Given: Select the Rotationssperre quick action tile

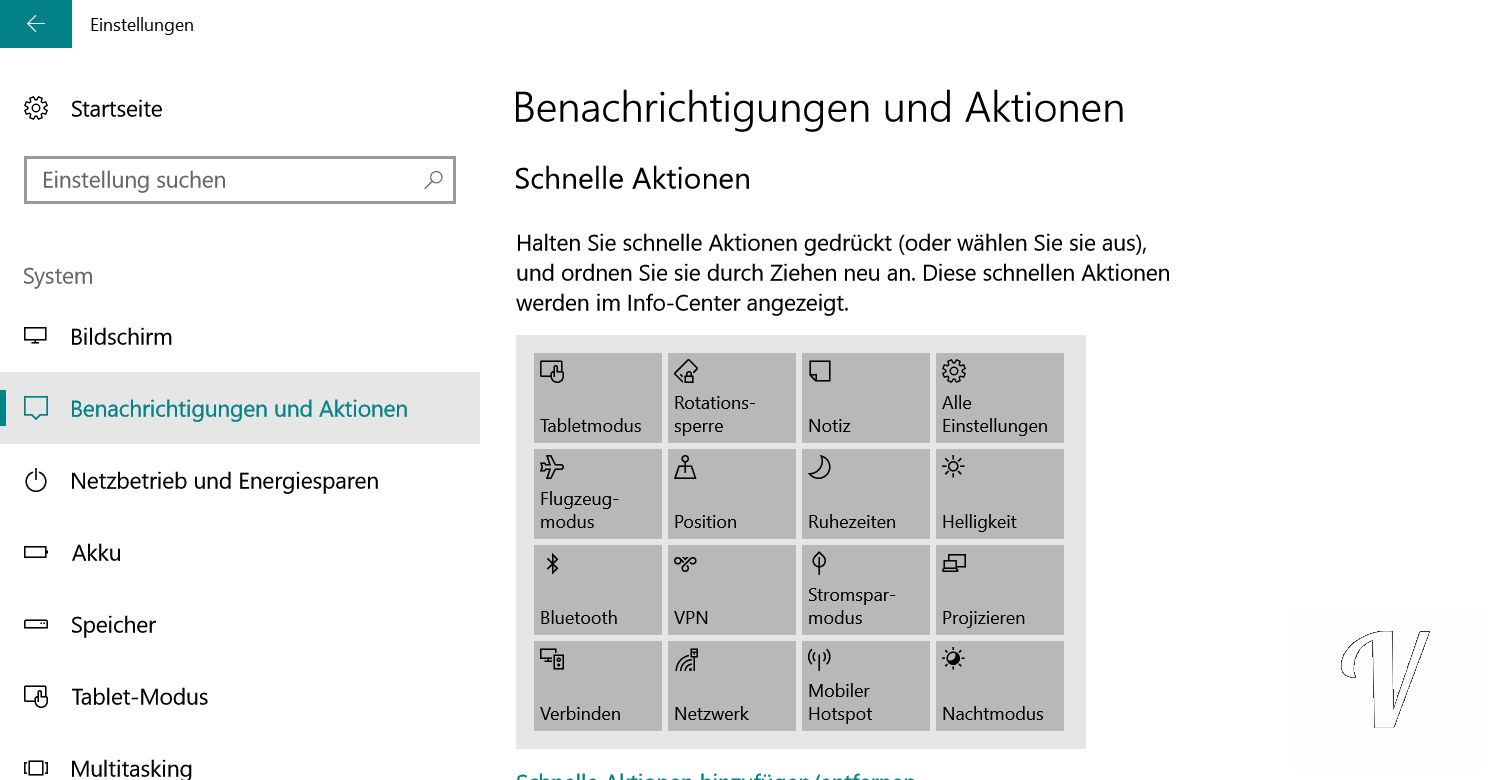Looking at the screenshot, I should 731,397.
